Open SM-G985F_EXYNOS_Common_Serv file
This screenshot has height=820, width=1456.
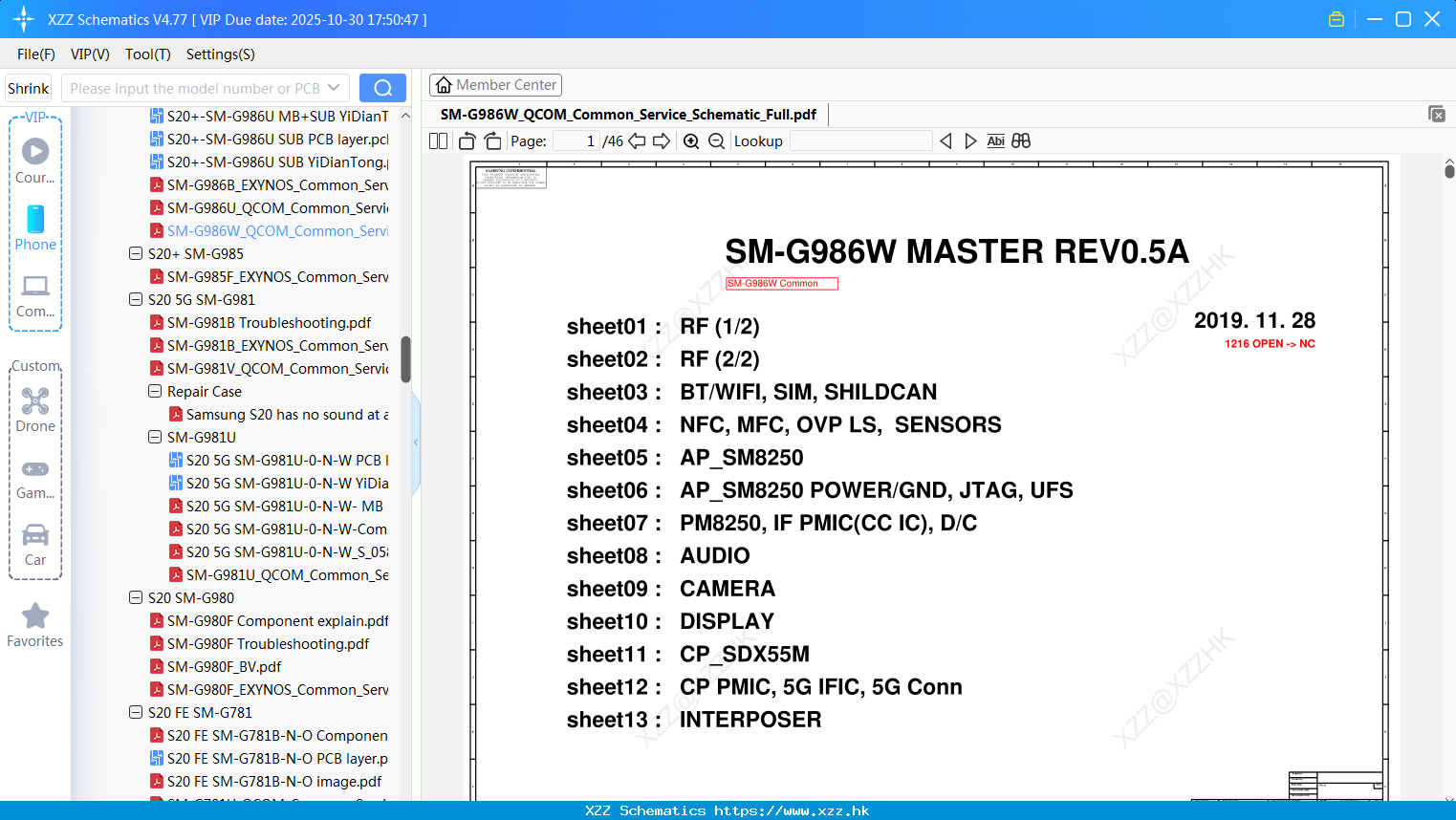coord(270,277)
